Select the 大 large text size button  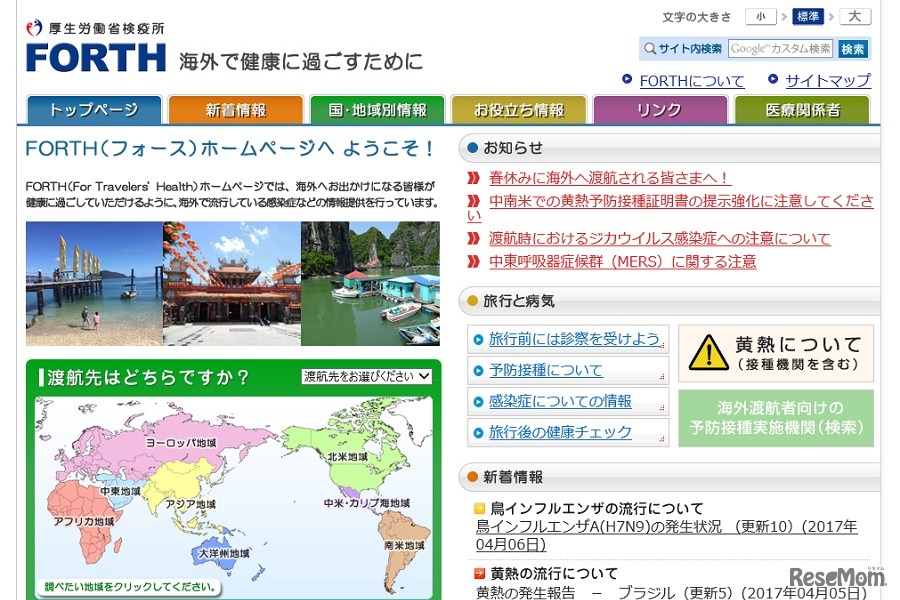coord(855,17)
